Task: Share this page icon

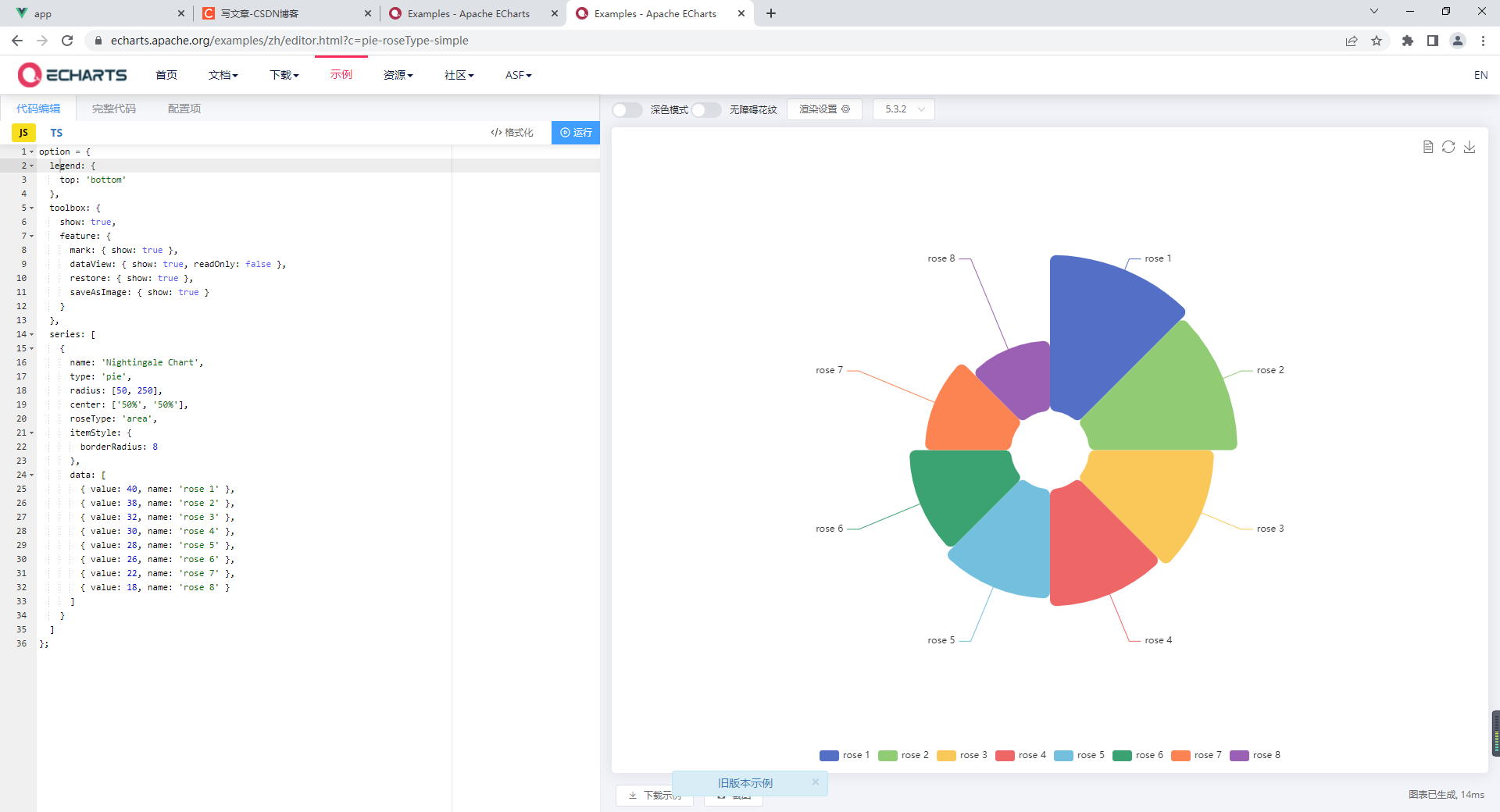Action: pos(1352,41)
